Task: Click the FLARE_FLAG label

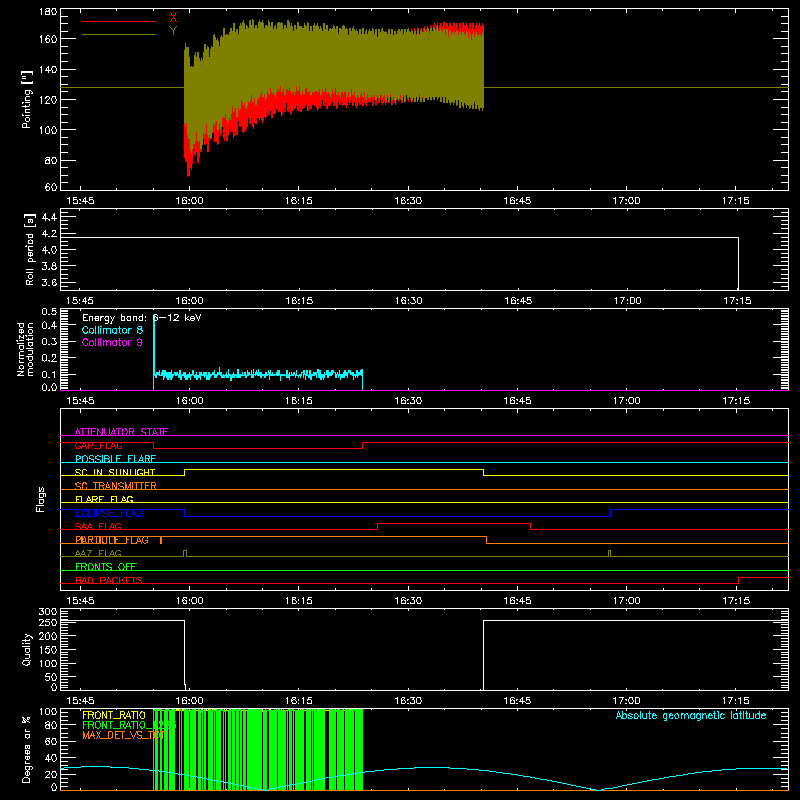Action: pyautogui.click(x=104, y=499)
